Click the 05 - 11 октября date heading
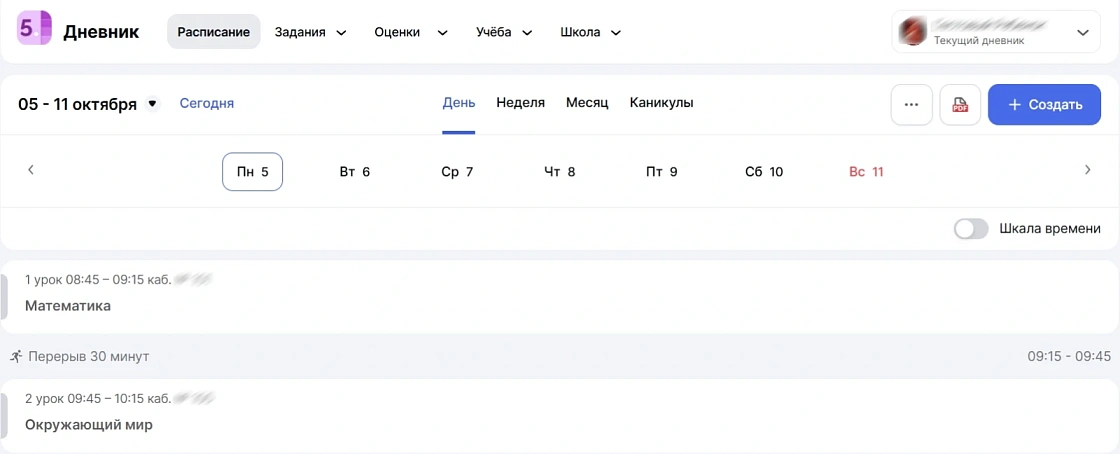 point(78,104)
